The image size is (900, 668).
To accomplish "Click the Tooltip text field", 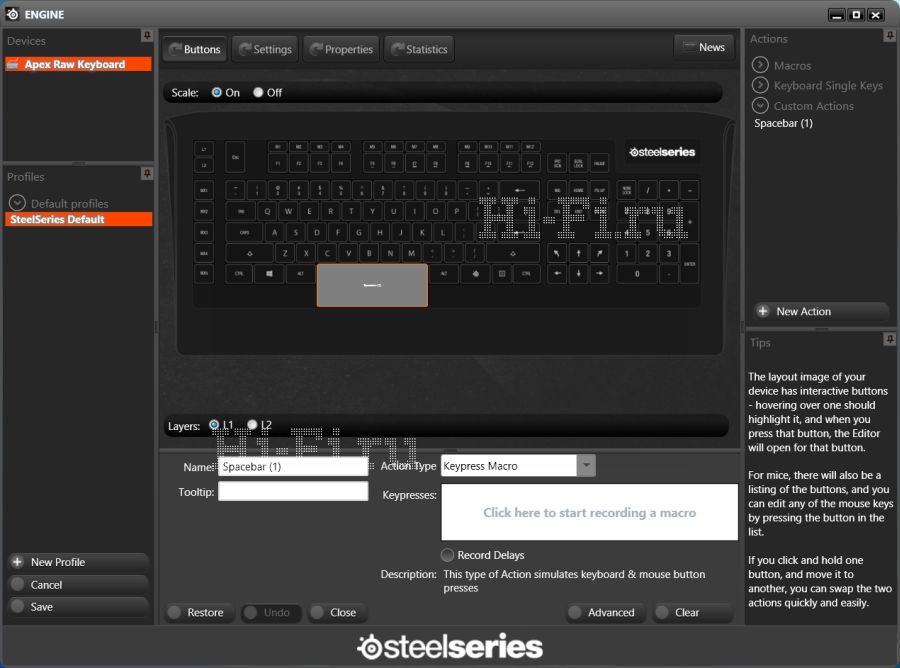I will (293, 491).
